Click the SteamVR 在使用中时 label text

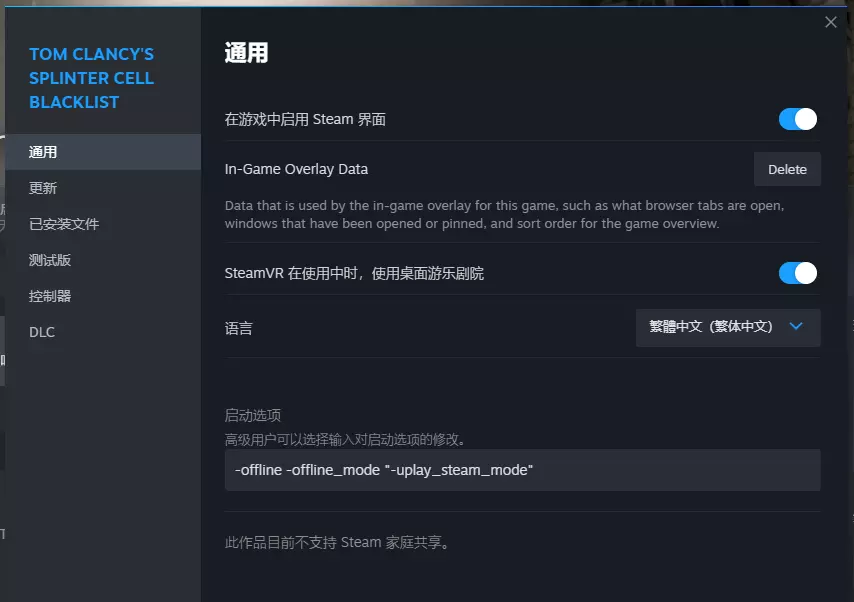point(354,273)
